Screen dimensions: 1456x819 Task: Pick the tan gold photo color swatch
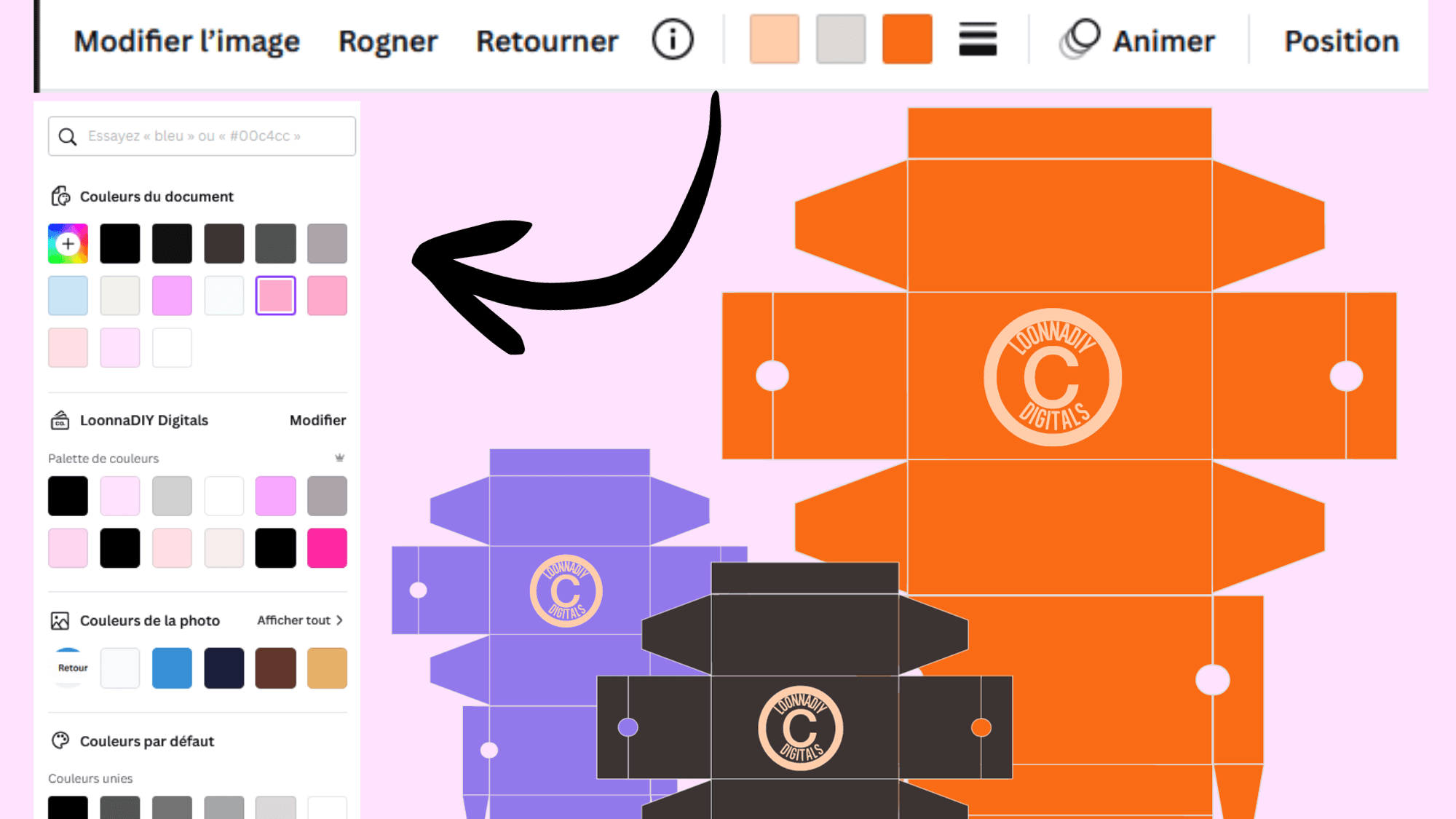327,668
